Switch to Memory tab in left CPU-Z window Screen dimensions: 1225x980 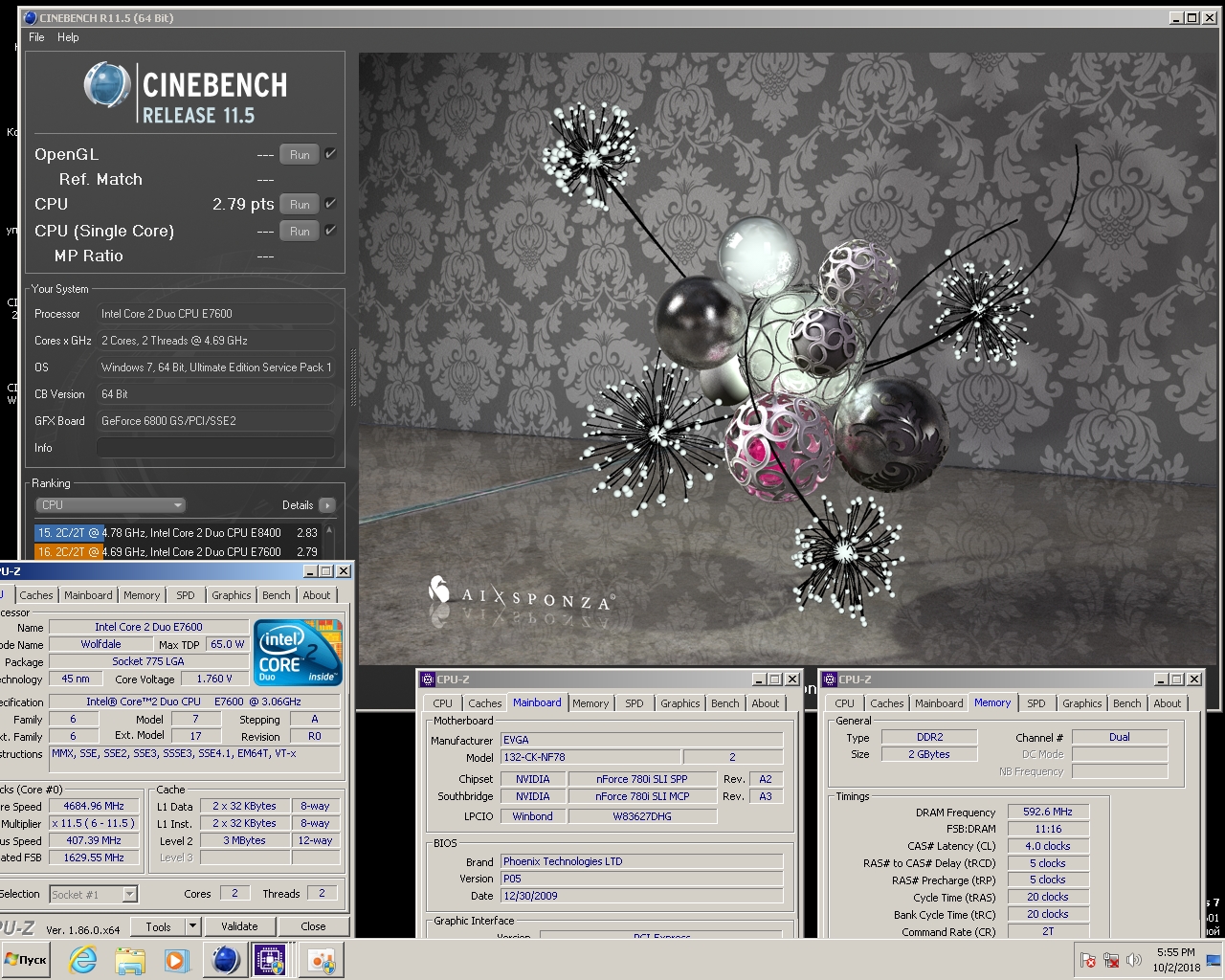[142, 595]
